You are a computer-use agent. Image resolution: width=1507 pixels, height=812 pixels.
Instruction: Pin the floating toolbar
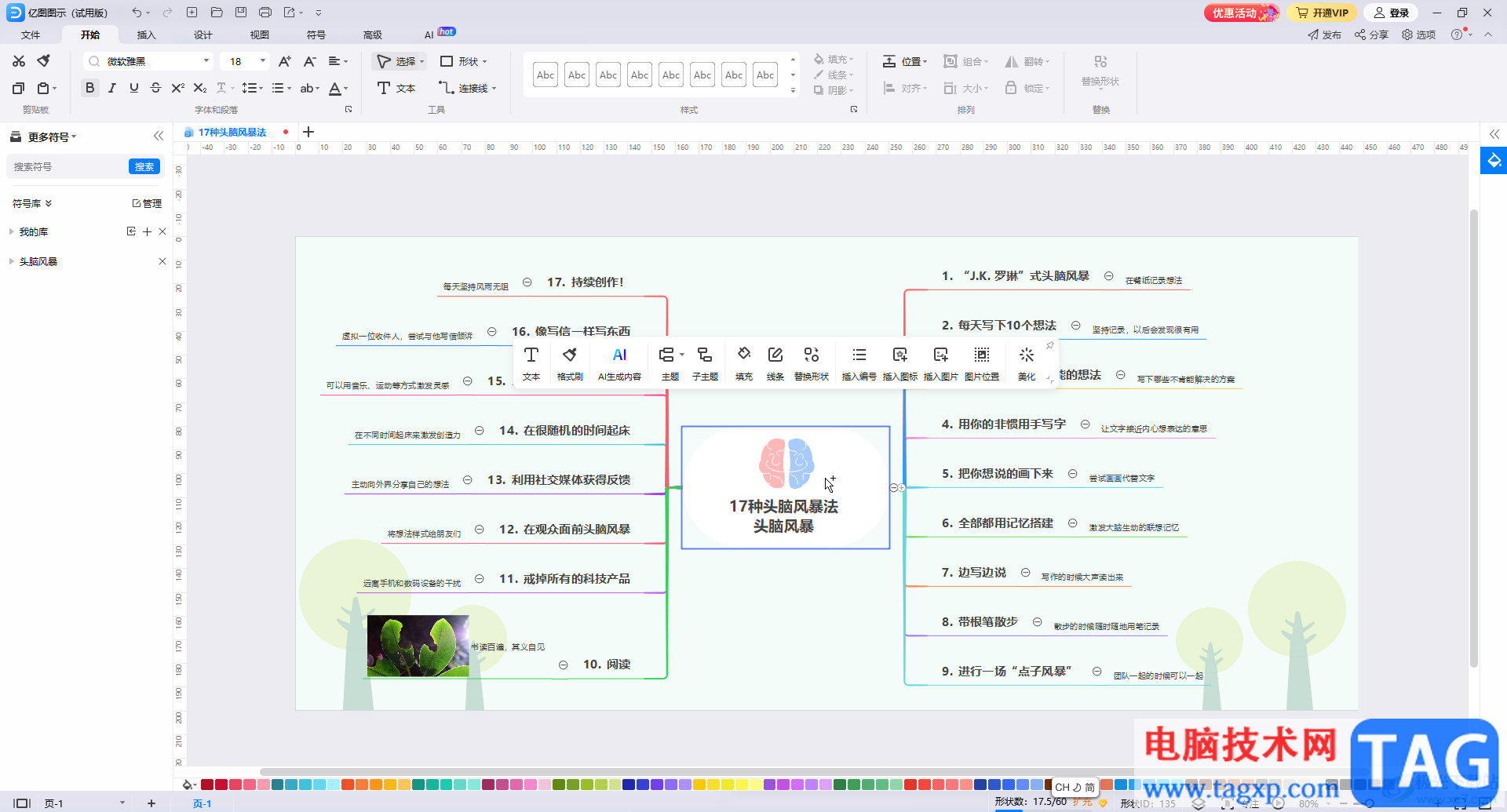click(1050, 345)
